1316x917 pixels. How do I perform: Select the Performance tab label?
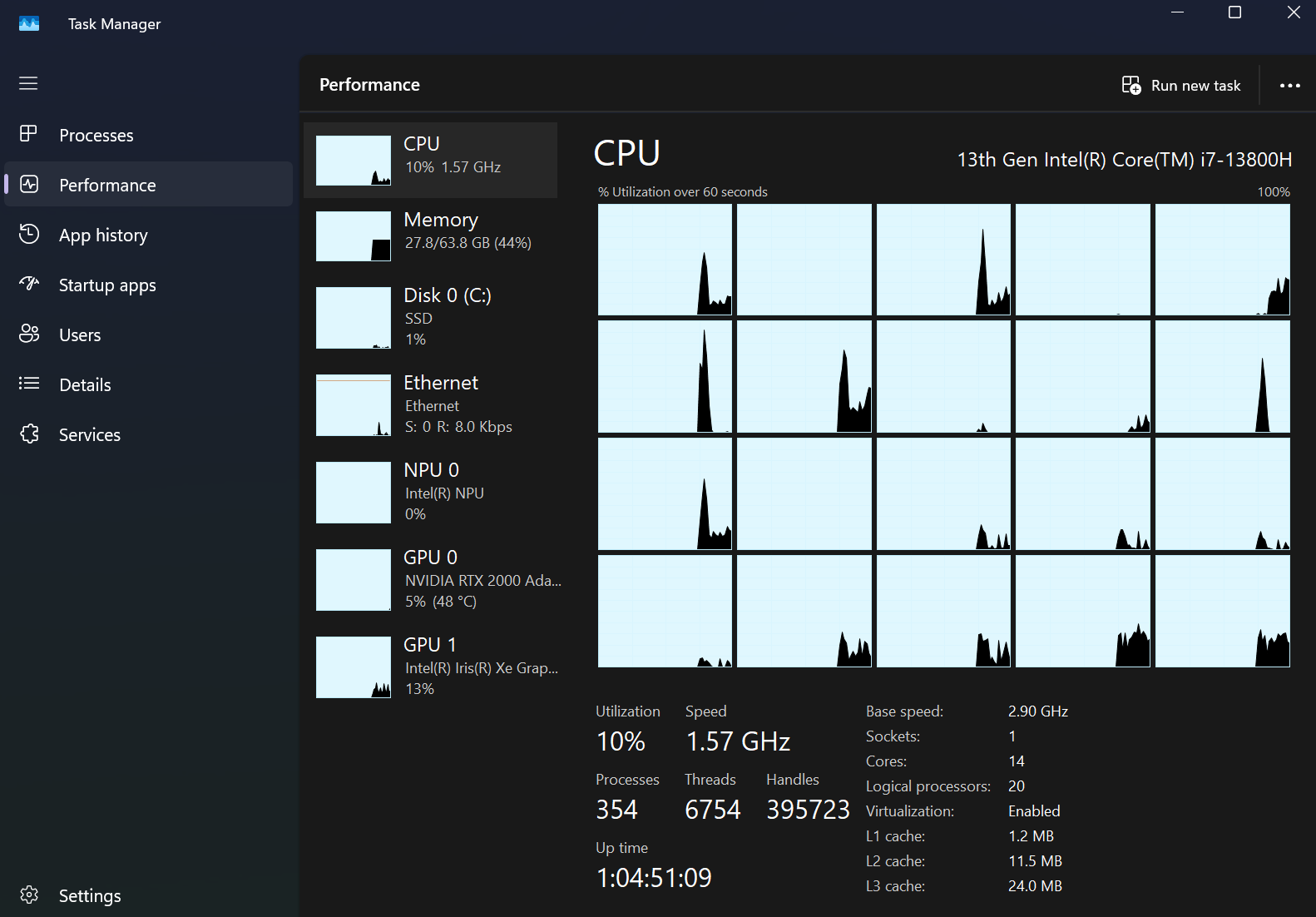tap(107, 185)
